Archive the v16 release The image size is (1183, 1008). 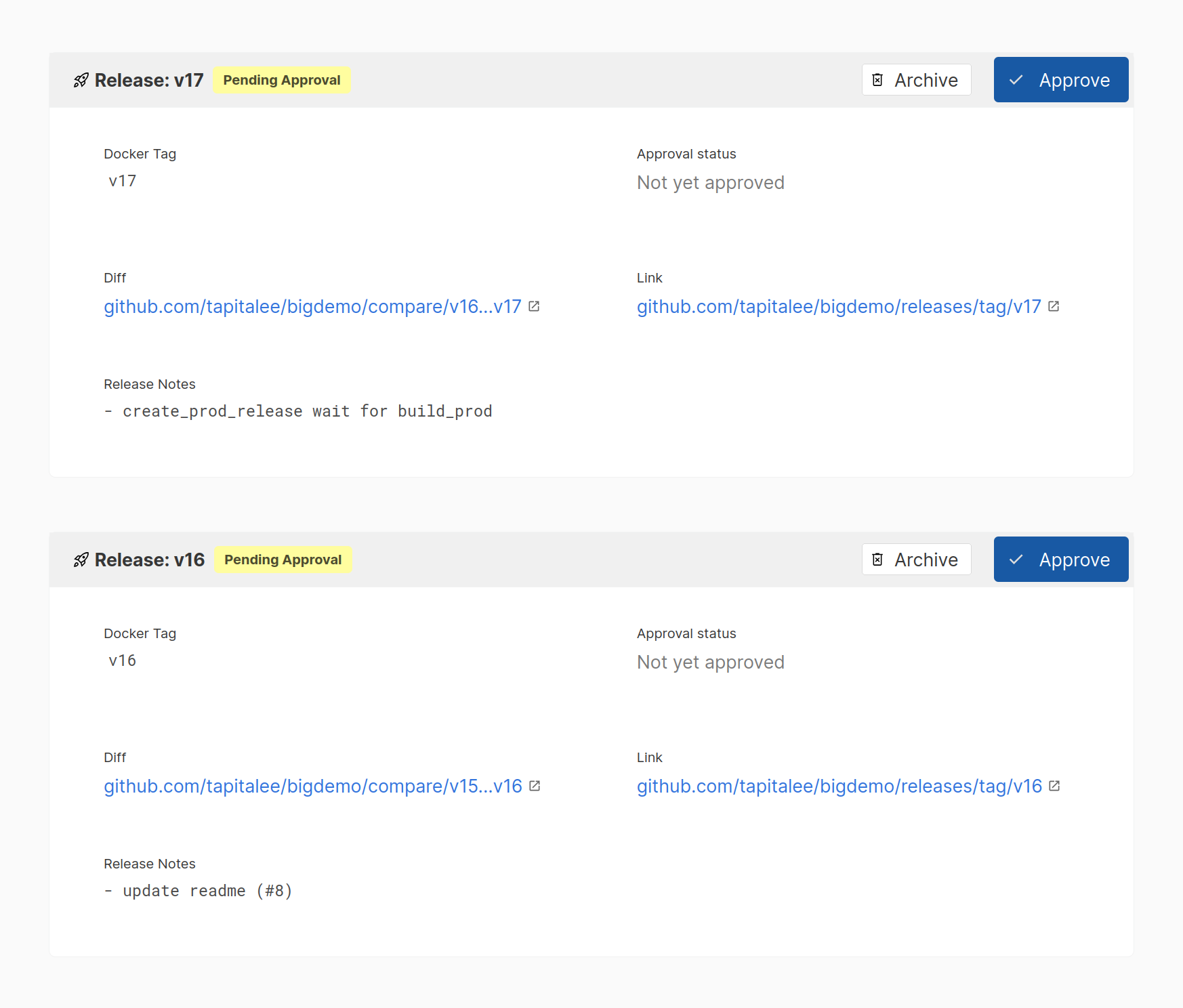(916, 560)
